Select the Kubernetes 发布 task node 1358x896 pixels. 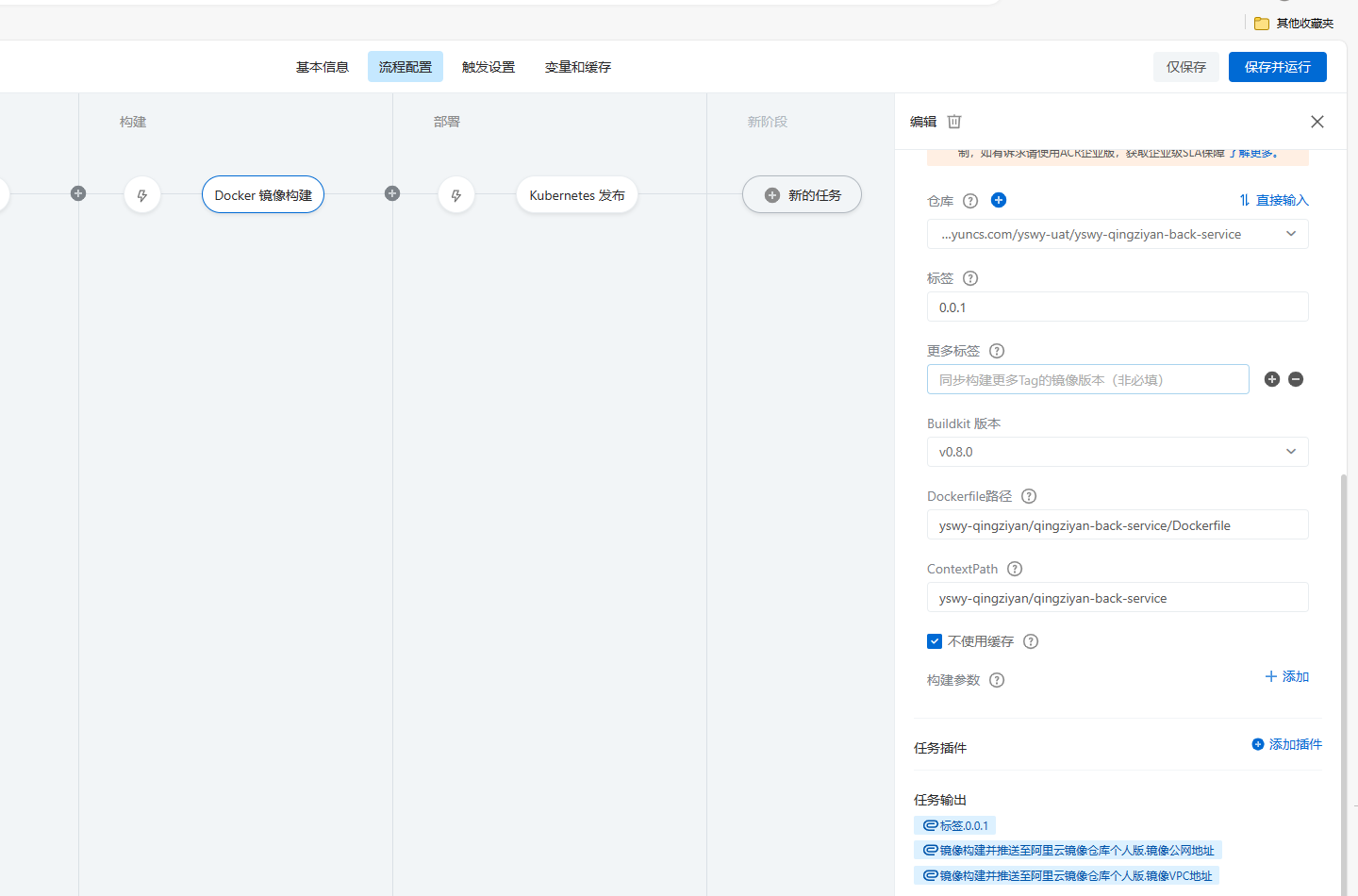click(577, 195)
